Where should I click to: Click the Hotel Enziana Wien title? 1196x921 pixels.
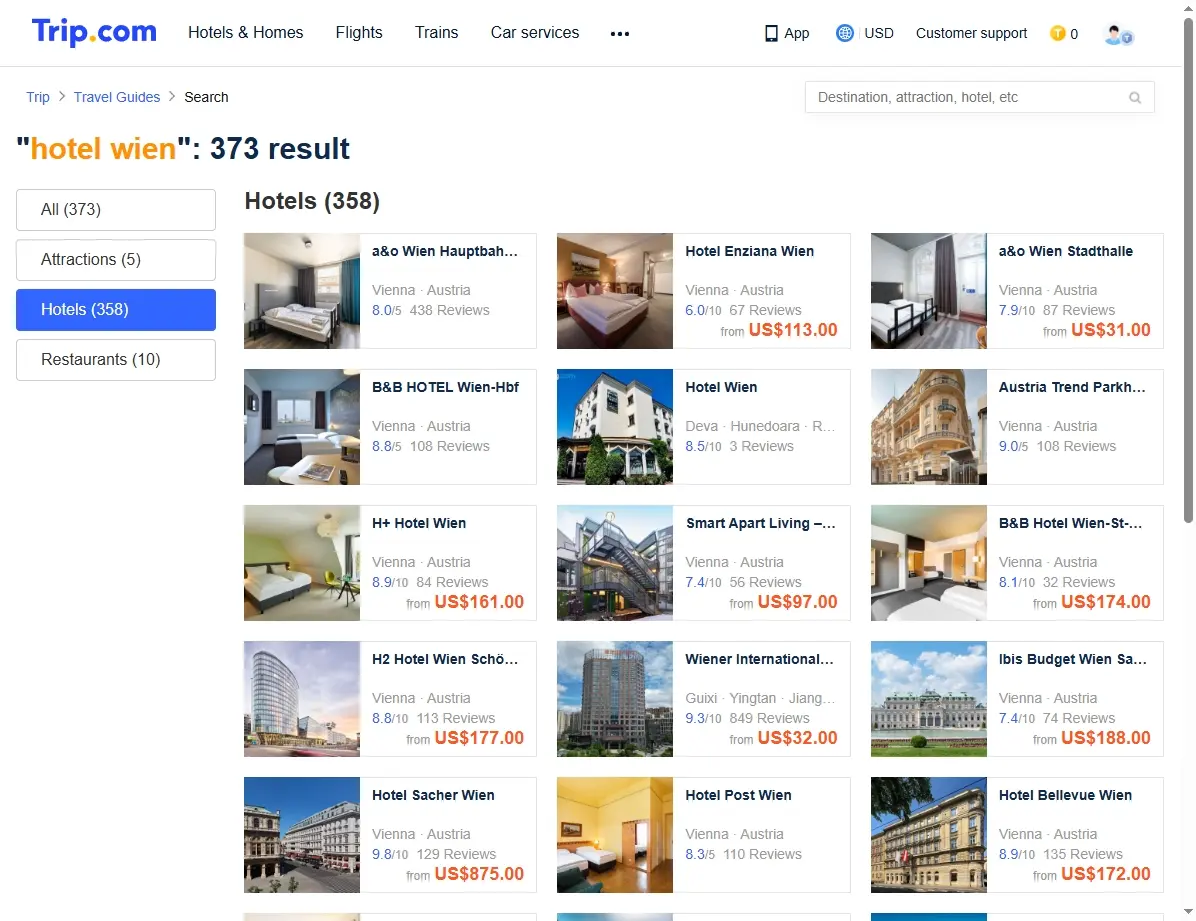749,251
